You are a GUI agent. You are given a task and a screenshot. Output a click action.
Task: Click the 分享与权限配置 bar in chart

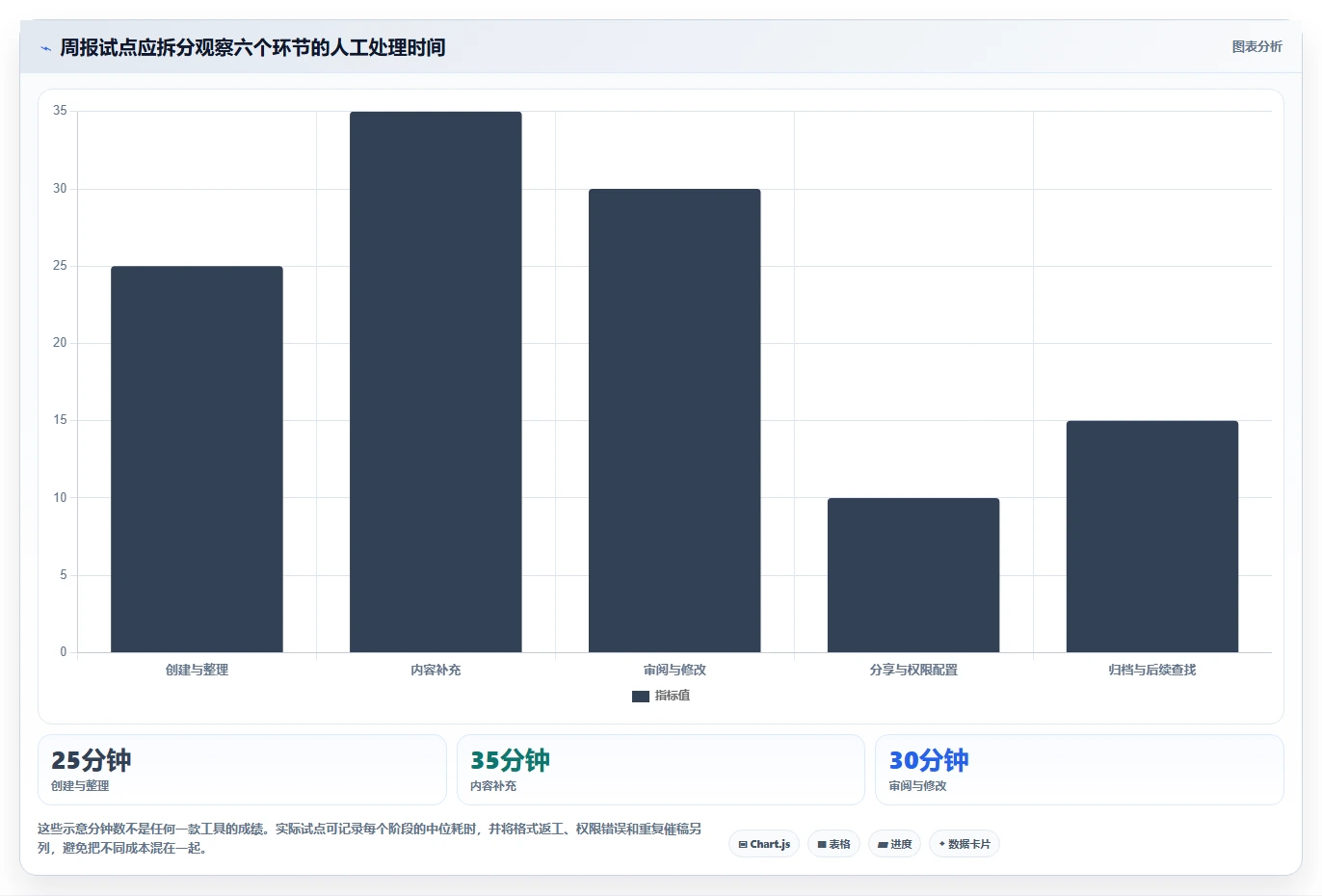913,575
